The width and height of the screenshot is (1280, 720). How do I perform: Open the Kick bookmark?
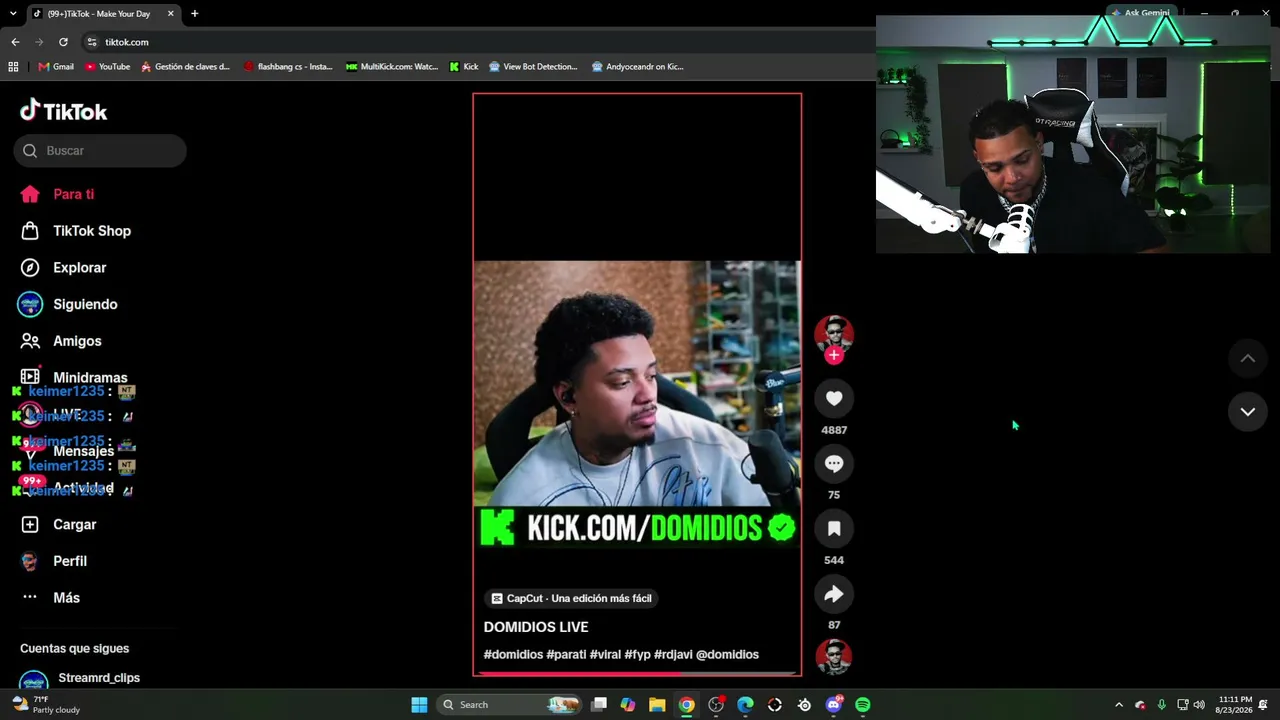pos(464,67)
